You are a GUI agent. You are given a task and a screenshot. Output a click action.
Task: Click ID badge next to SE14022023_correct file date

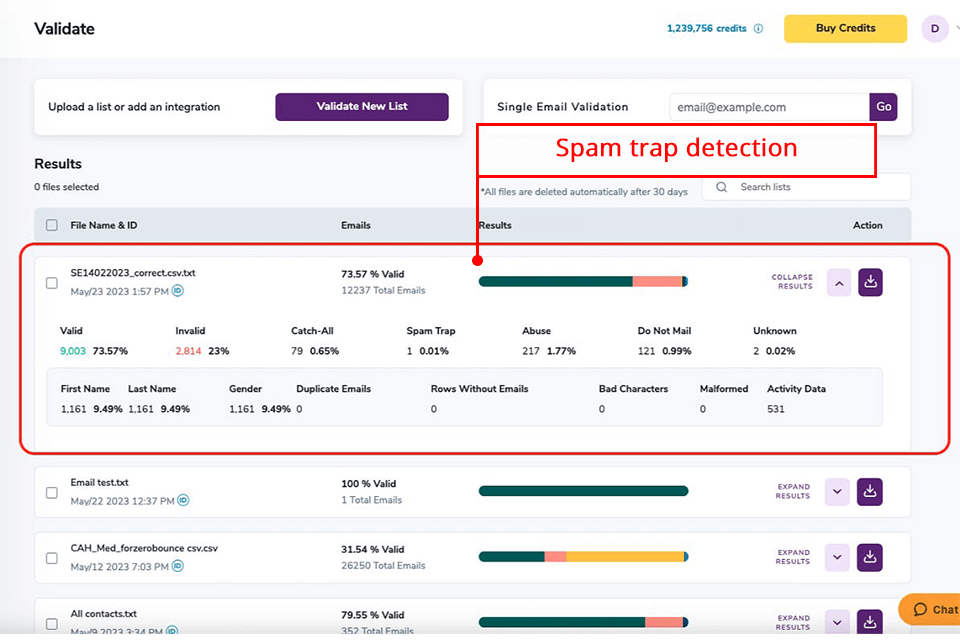click(x=177, y=291)
